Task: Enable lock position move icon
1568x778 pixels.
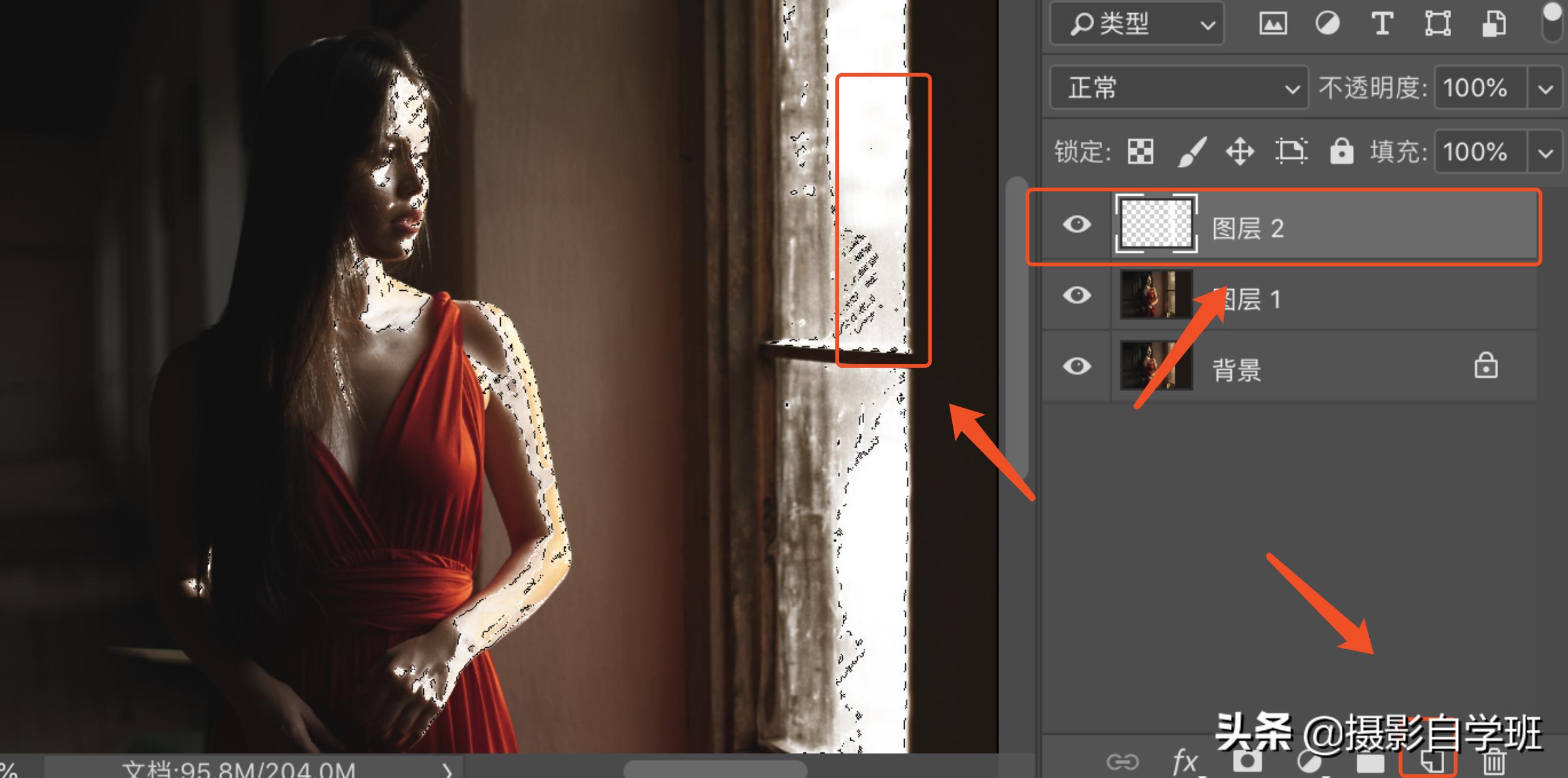Action: pos(1240,151)
